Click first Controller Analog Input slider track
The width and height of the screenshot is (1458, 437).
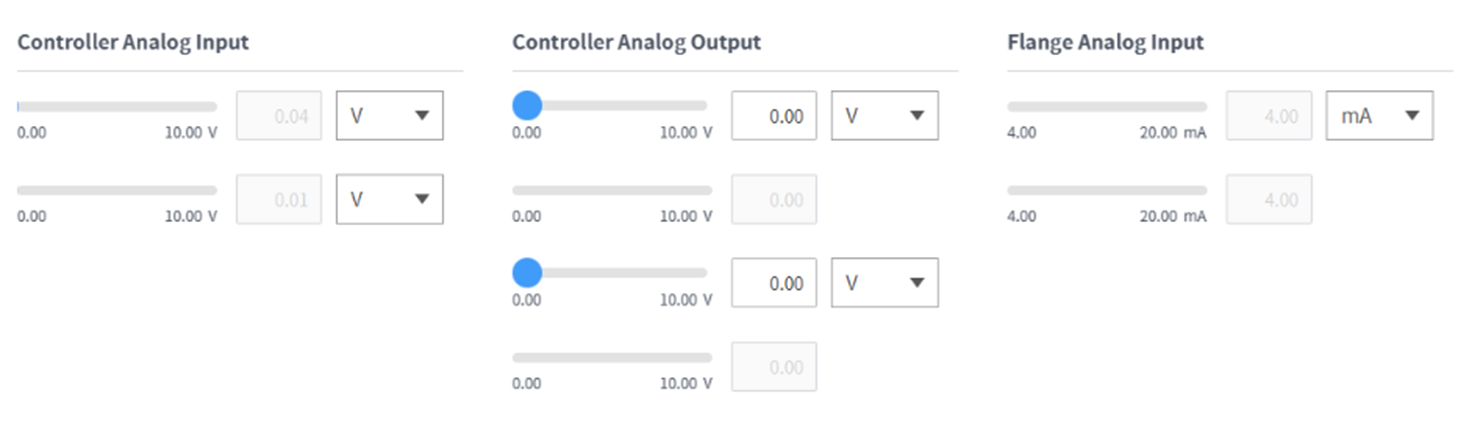pyautogui.click(x=117, y=106)
